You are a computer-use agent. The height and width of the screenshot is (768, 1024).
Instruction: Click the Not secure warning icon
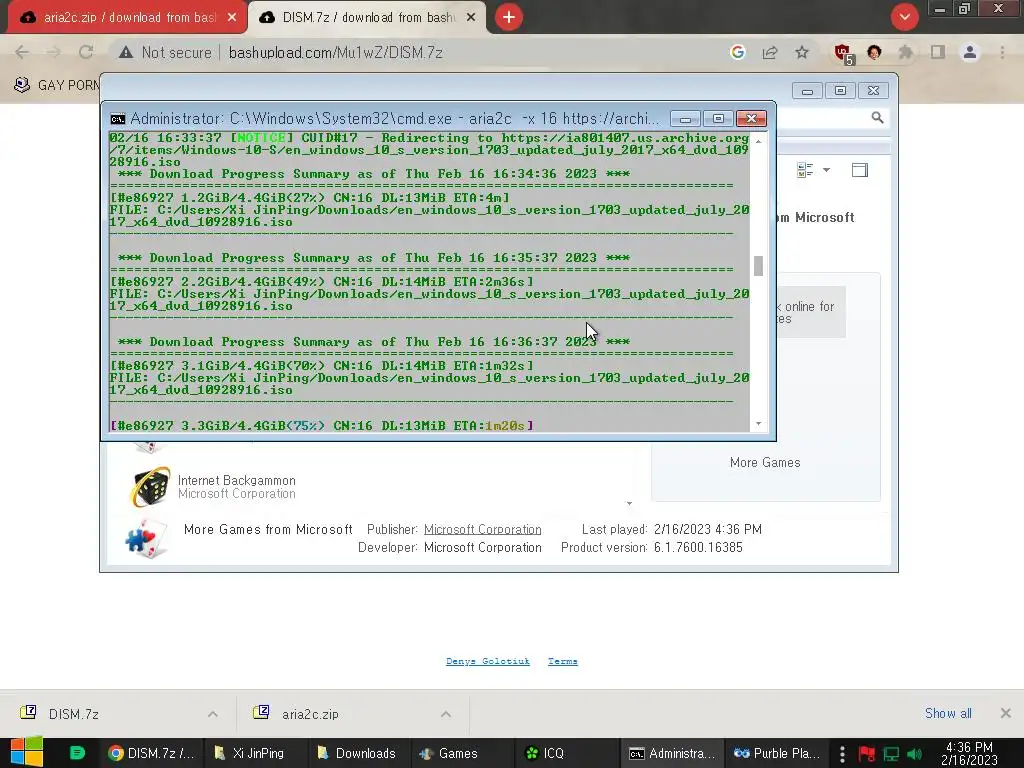pos(126,52)
